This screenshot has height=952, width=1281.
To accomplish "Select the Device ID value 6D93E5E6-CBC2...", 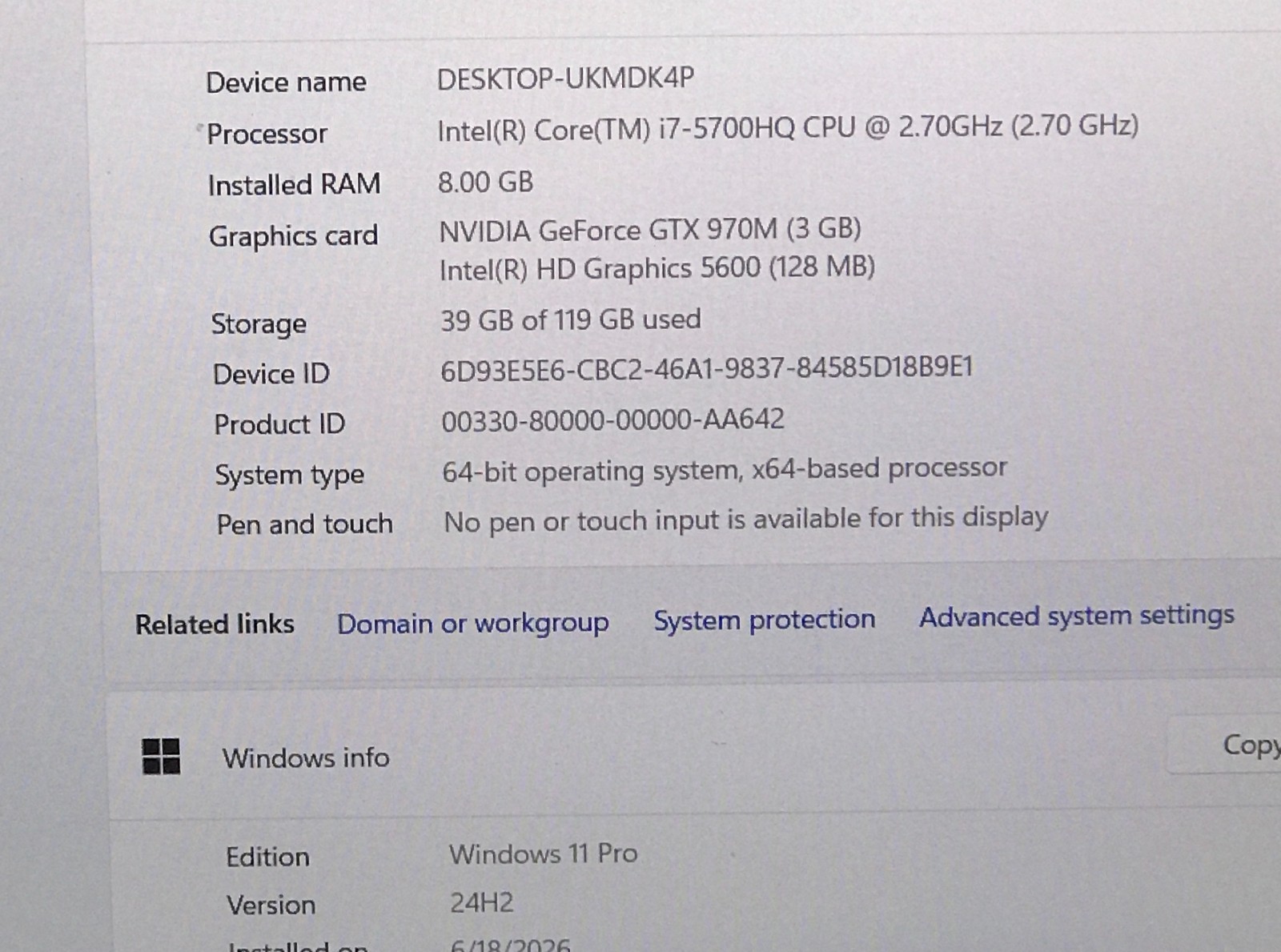I will point(706,368).
